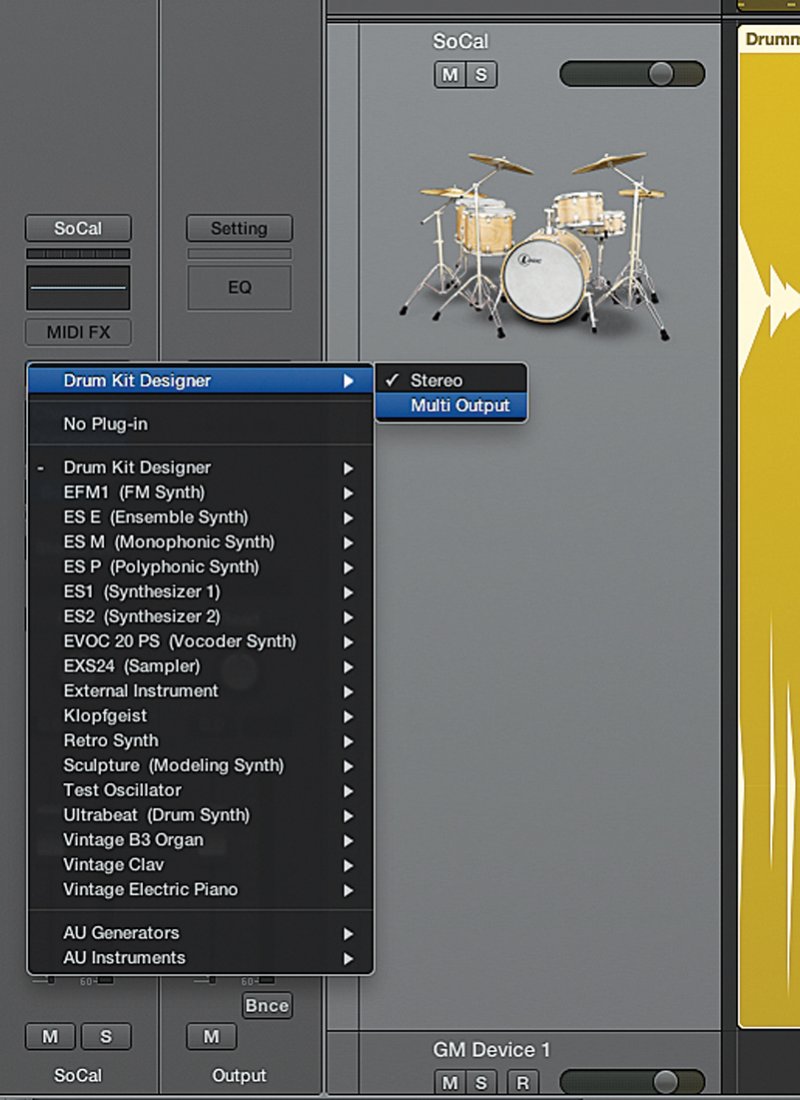
Task: Pick Vintage Electric Piano entry
Action: pos(200,890)
